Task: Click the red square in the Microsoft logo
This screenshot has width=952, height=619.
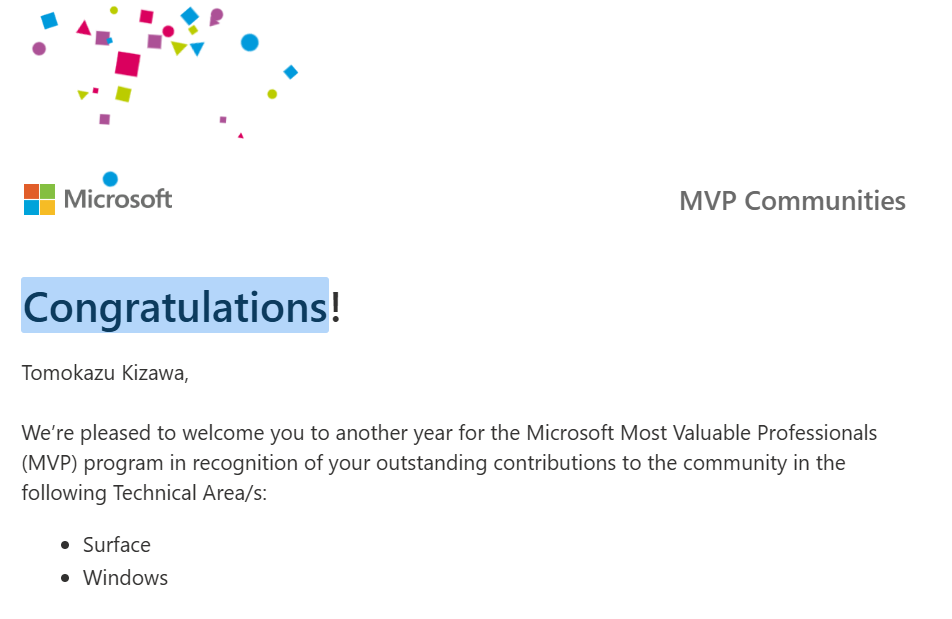Action: [x=32, y=192]
